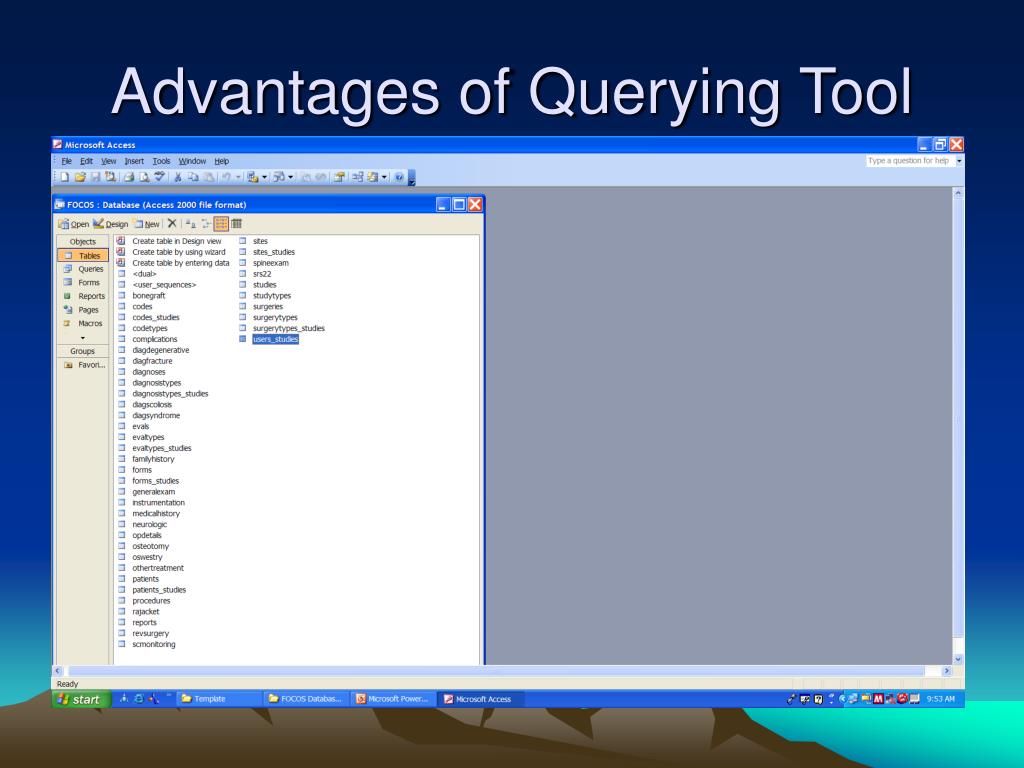Switch to Large Icons view
This screenshot has width=1024, height=768.
(190, 223)
